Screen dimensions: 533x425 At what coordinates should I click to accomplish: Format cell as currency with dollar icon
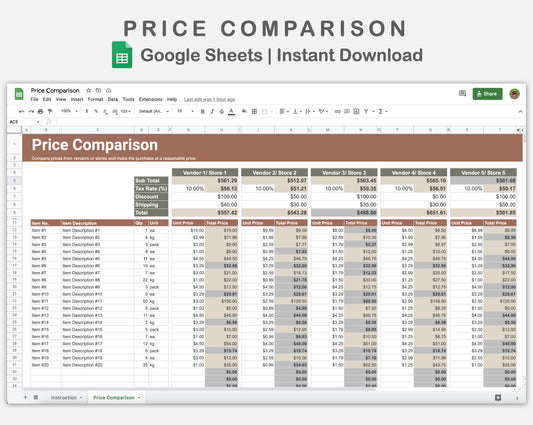tap(87, 112)
